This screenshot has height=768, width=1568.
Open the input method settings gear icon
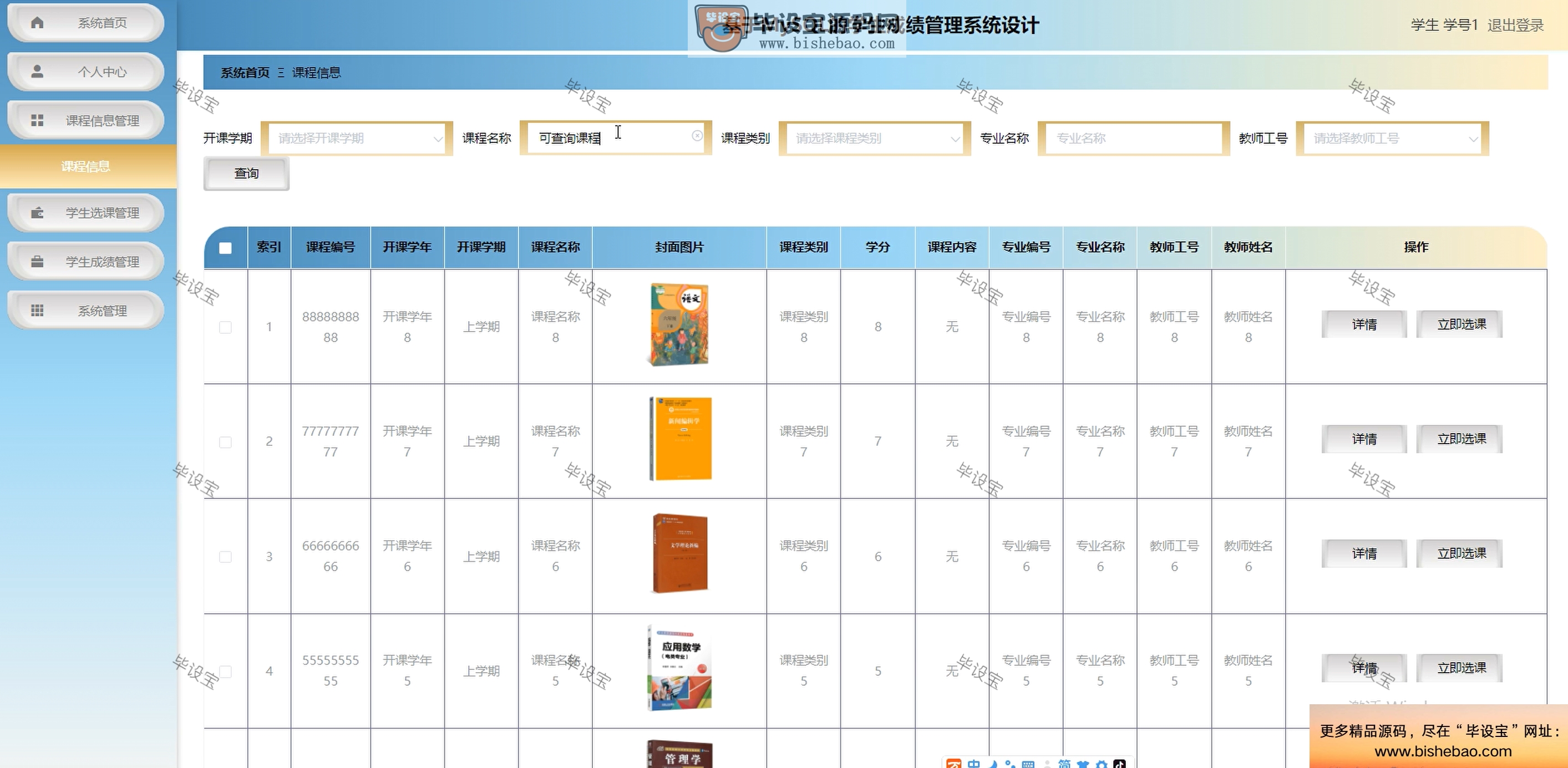pyautogui.click(x=1101, y=764)
